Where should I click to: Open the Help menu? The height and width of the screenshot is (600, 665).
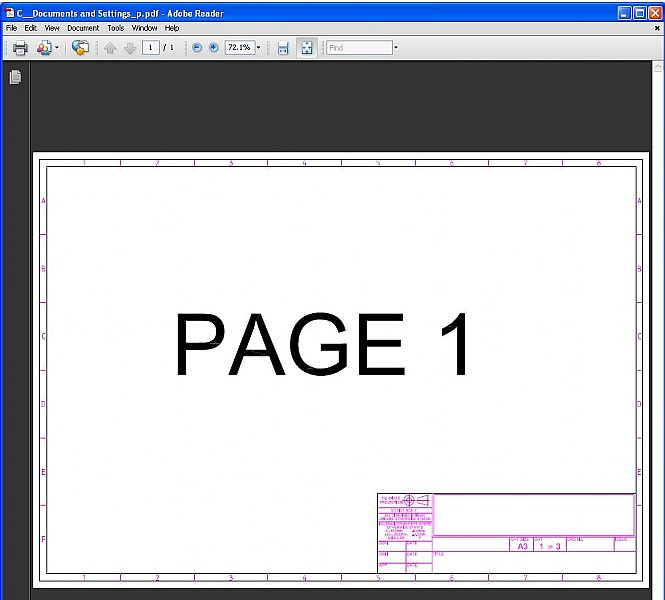click(172, 28)
